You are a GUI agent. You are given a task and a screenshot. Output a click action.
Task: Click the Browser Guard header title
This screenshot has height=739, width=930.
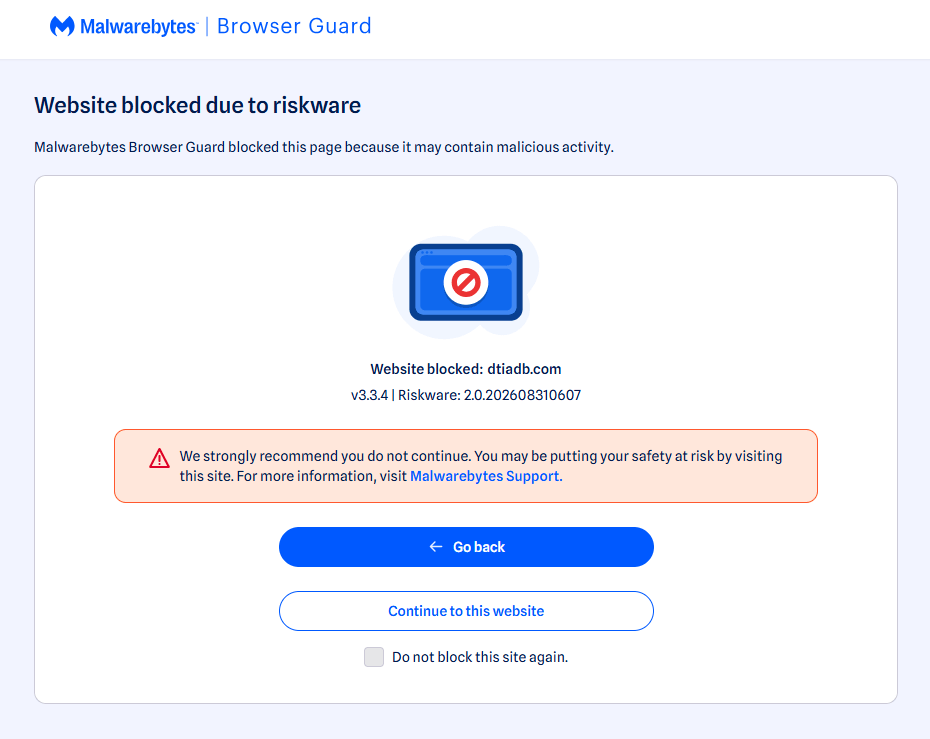coord(294,26)
